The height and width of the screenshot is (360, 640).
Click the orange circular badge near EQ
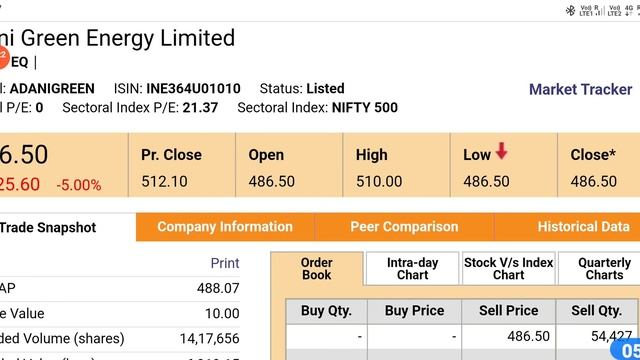coord(2,57)
